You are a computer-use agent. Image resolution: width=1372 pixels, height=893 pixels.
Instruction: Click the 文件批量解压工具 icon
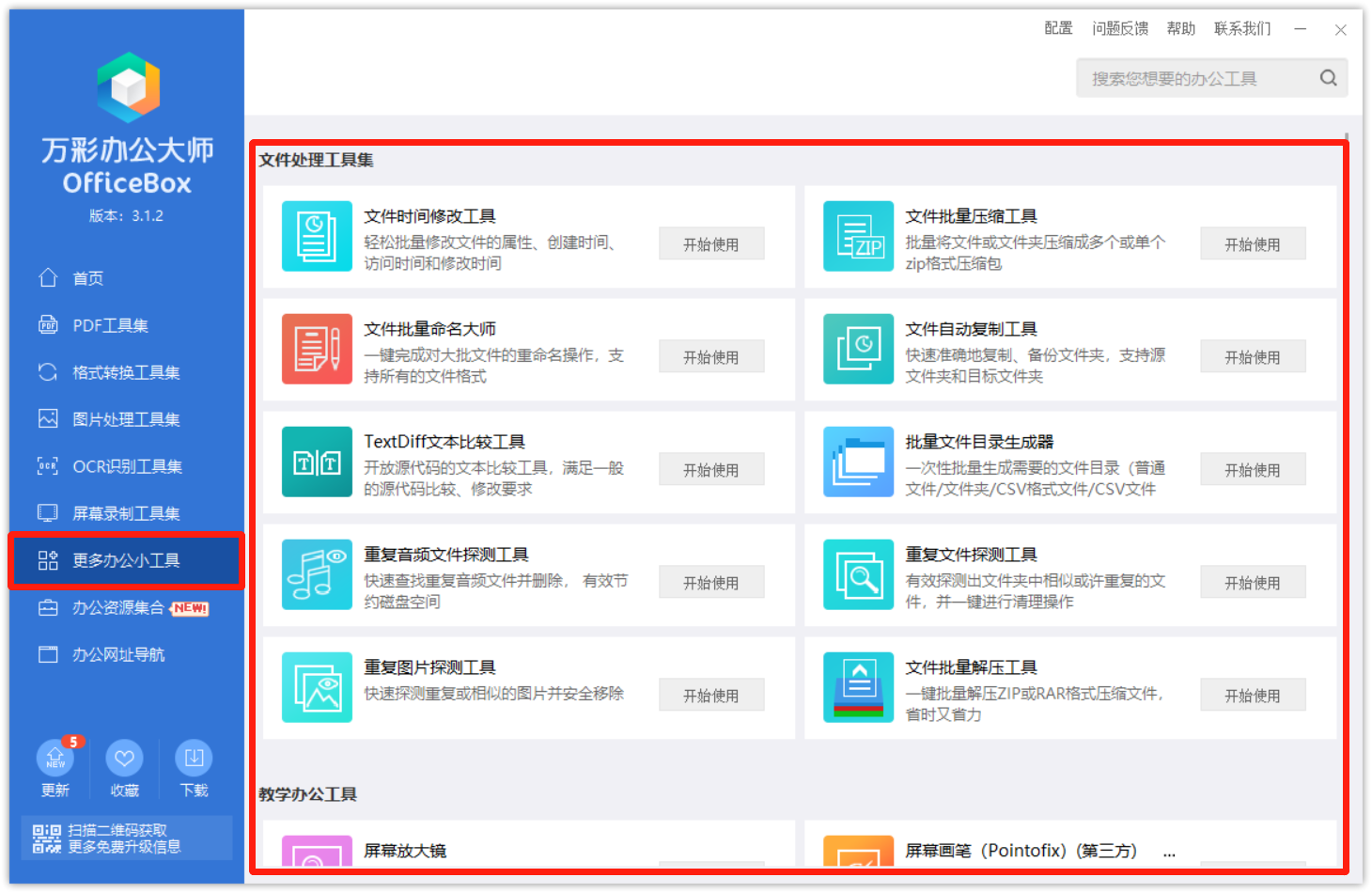[x=858, y=687]
